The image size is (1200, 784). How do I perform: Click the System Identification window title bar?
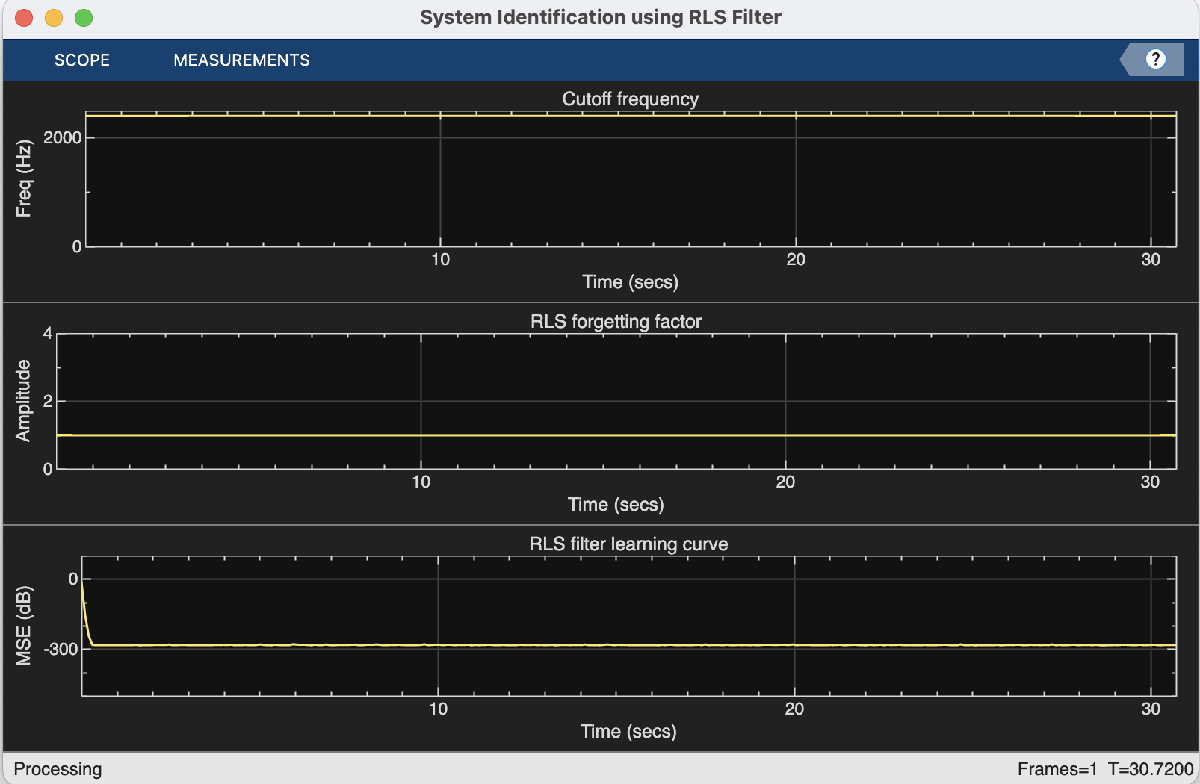(600, 17)
